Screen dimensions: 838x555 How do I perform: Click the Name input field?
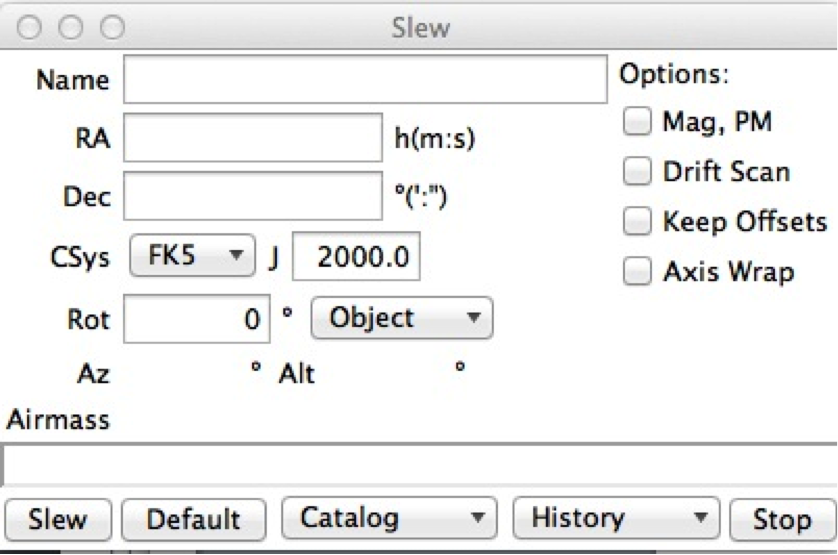(x=365, y=80)
